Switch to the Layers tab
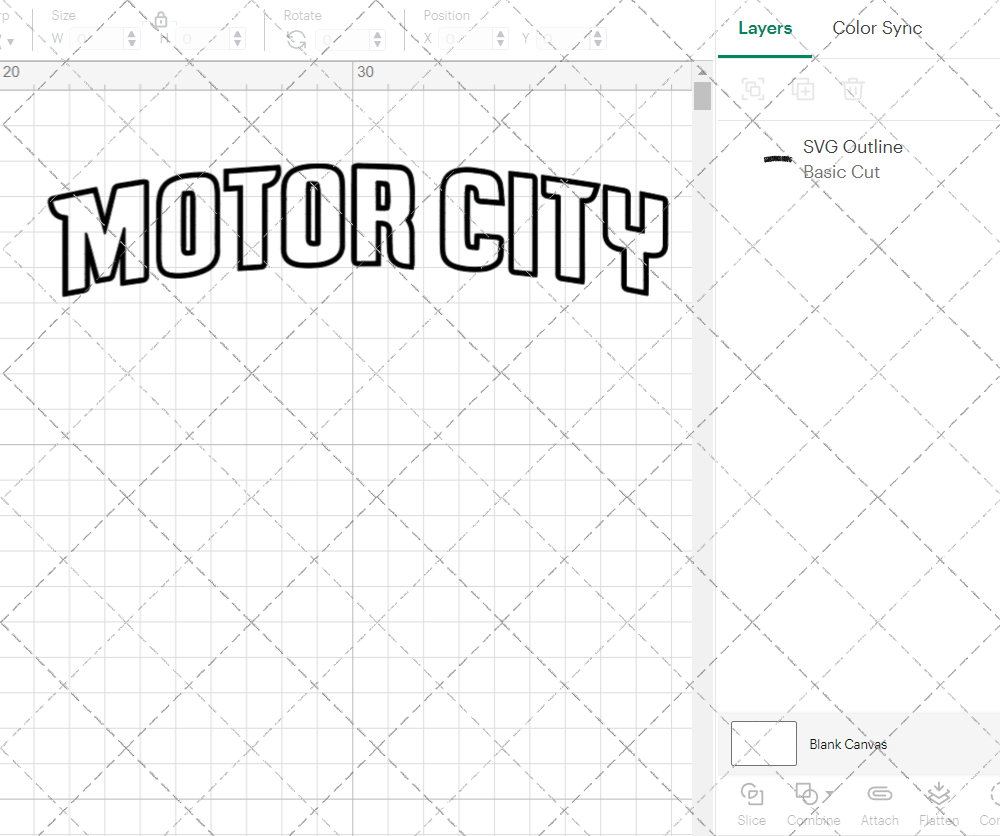 click(765, 28)
